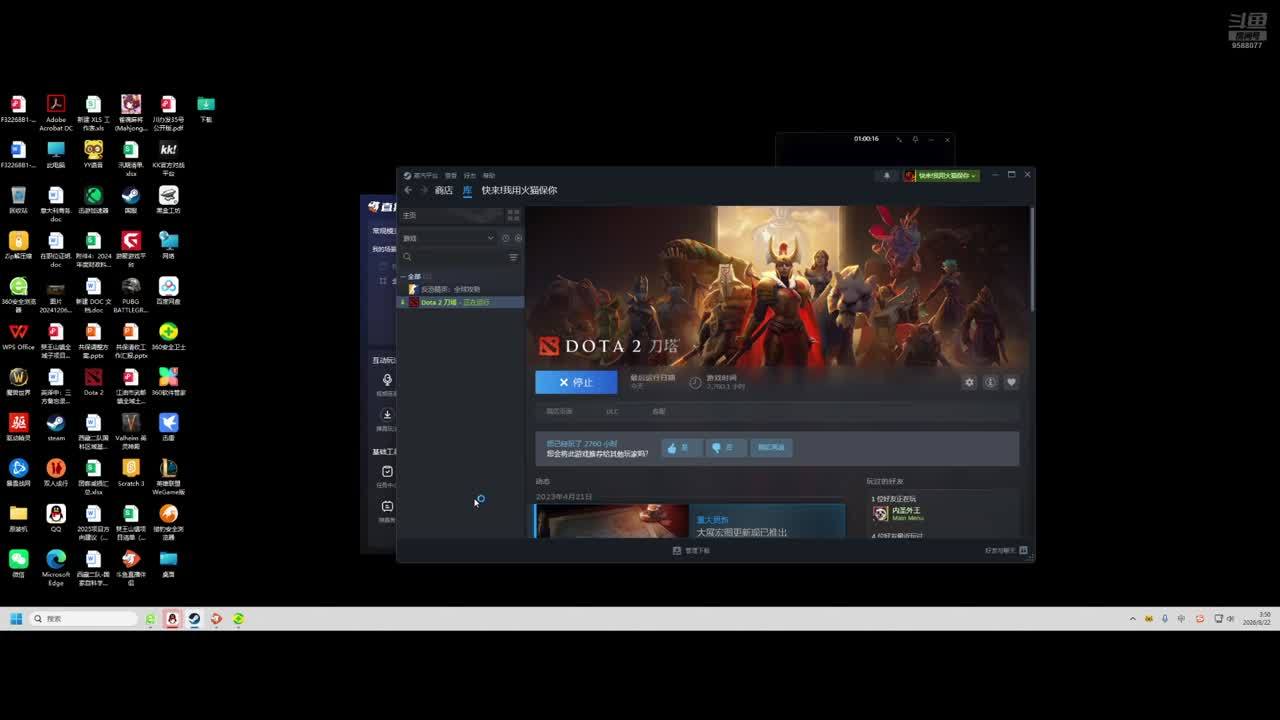Open the 大屠东版更新现已推出 news thumbnail
The height and width of the screenshot is (720, 1280).
point(612,521)
